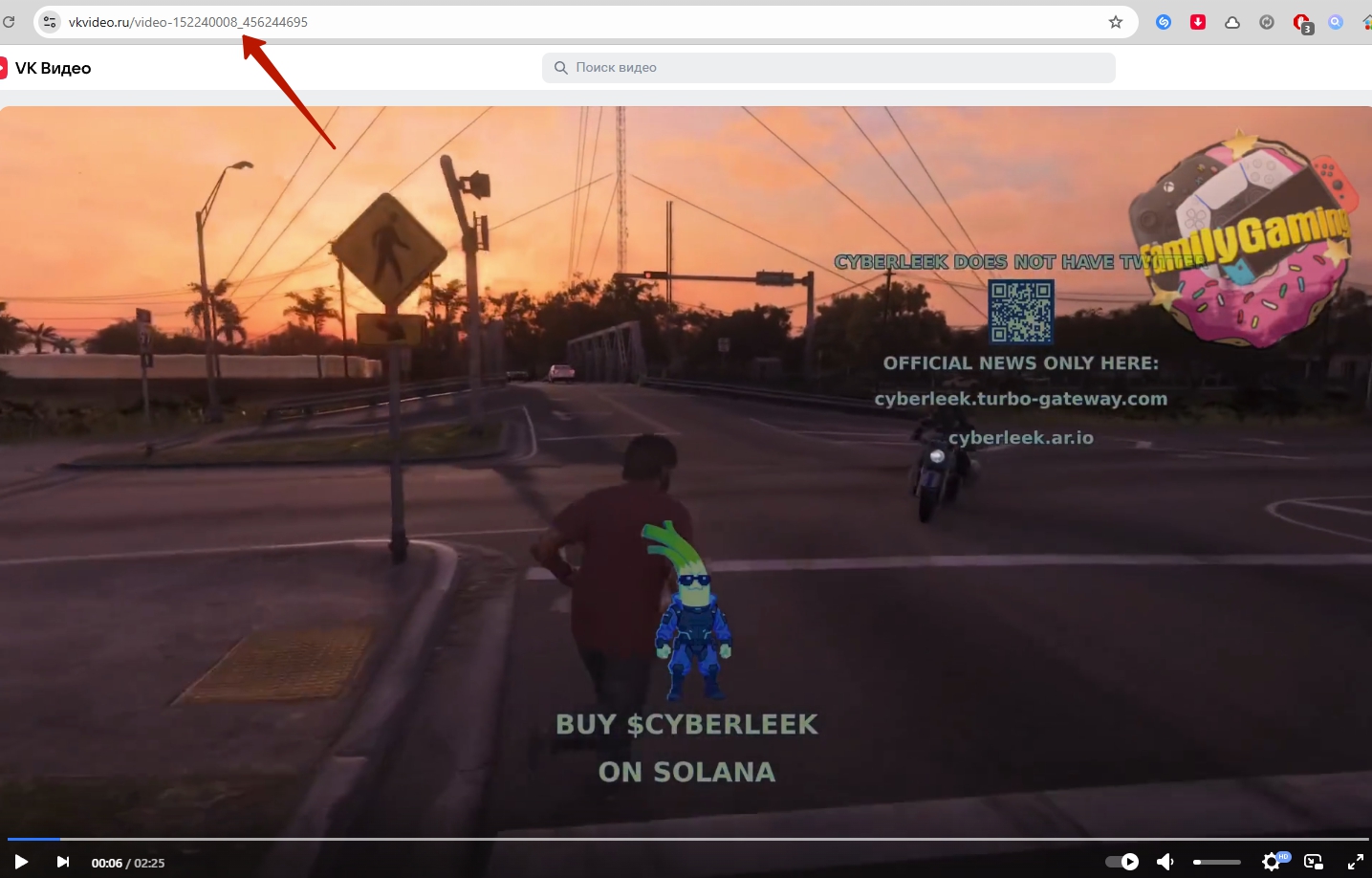Select the page URL in the address bar
The height and width of the screenshot is (878, 1372).
[188, 22]
